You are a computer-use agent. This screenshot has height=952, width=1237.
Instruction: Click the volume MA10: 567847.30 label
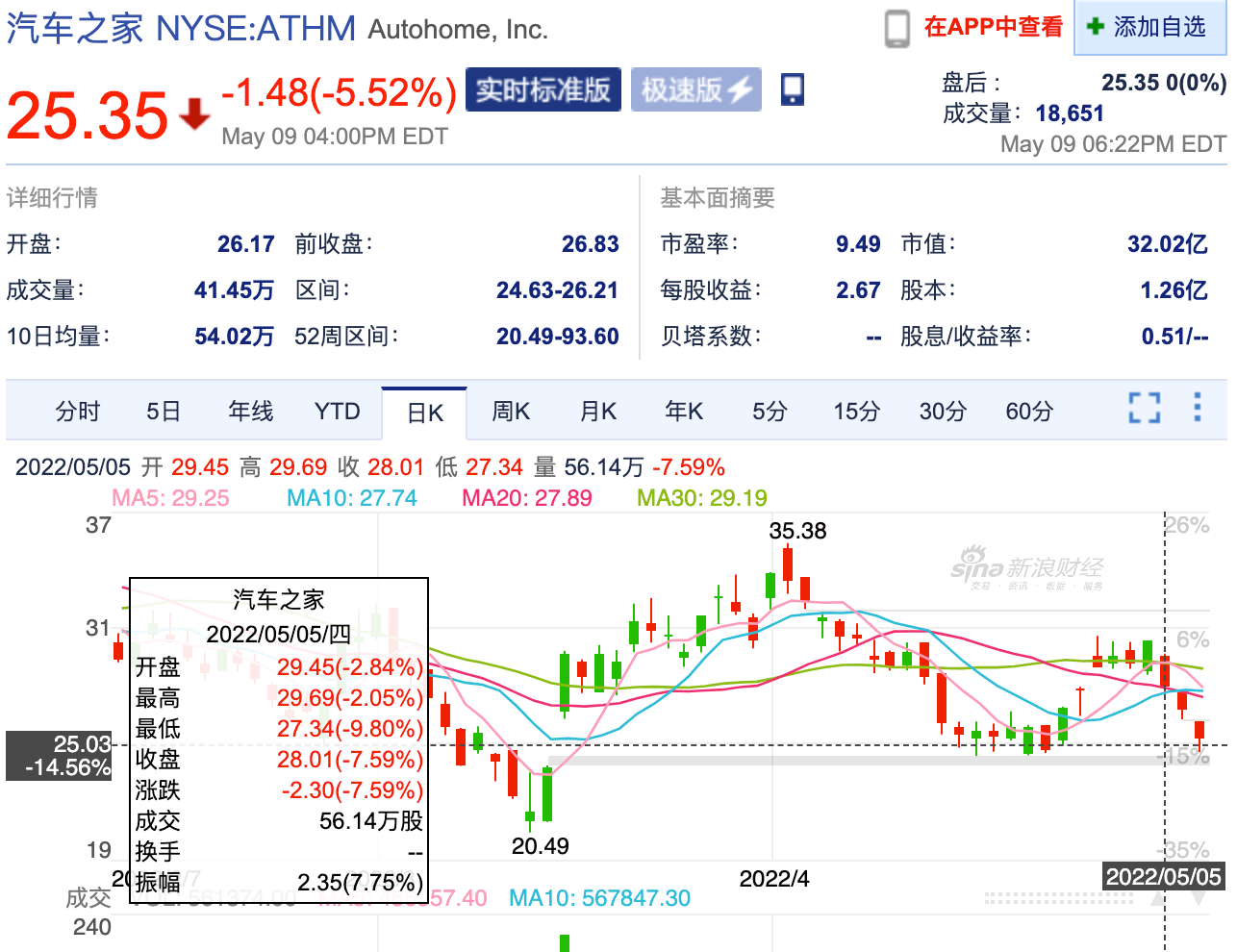[599, 898]
